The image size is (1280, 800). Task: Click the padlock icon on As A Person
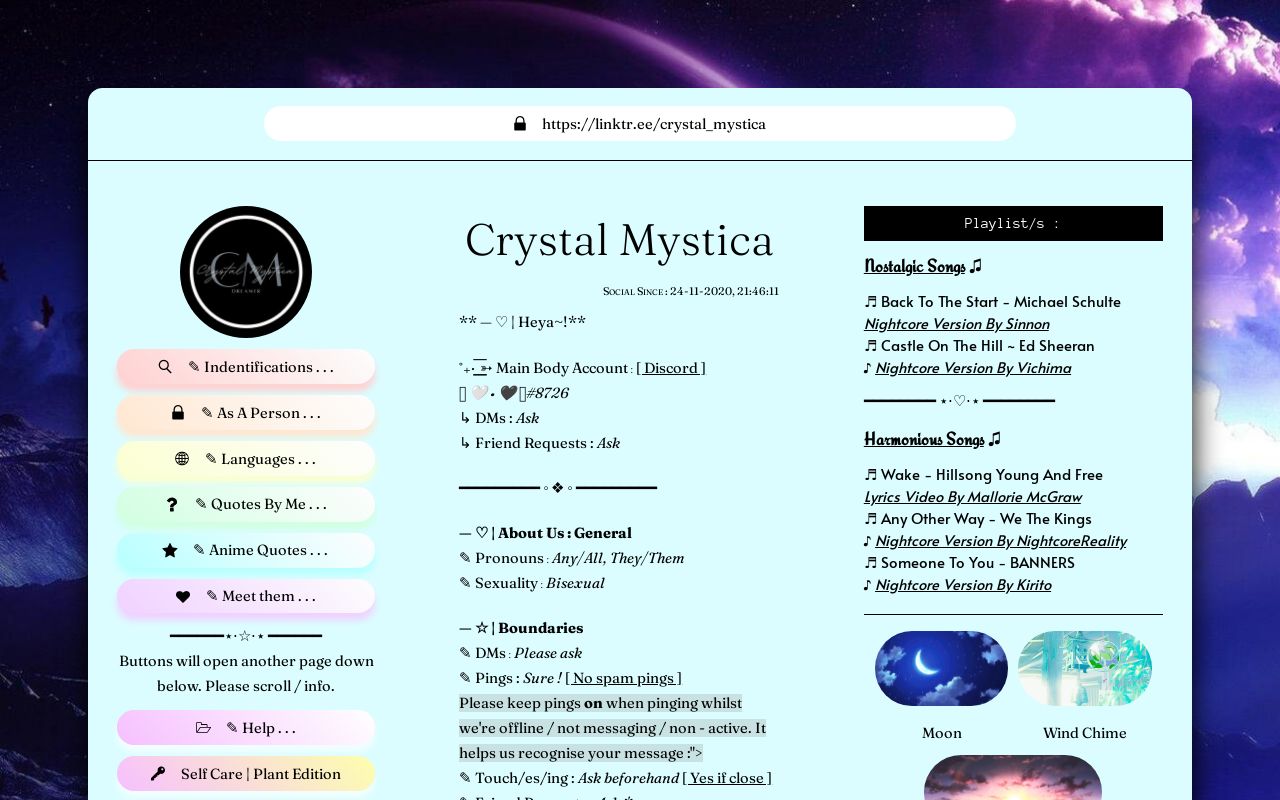[178, 413]
